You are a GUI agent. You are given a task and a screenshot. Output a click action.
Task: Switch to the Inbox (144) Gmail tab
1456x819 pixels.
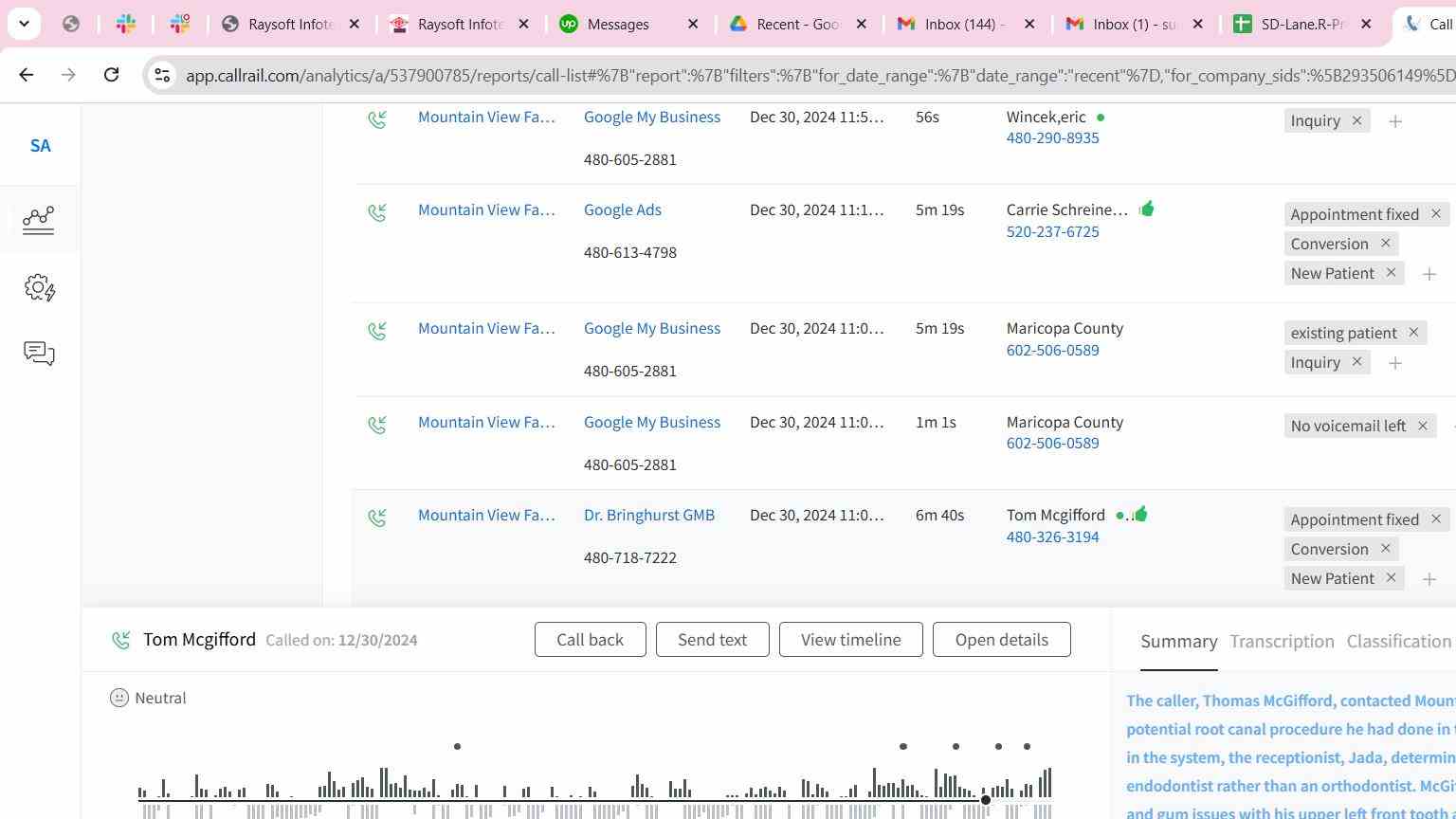pyautogui.click(x=964, y=25)
